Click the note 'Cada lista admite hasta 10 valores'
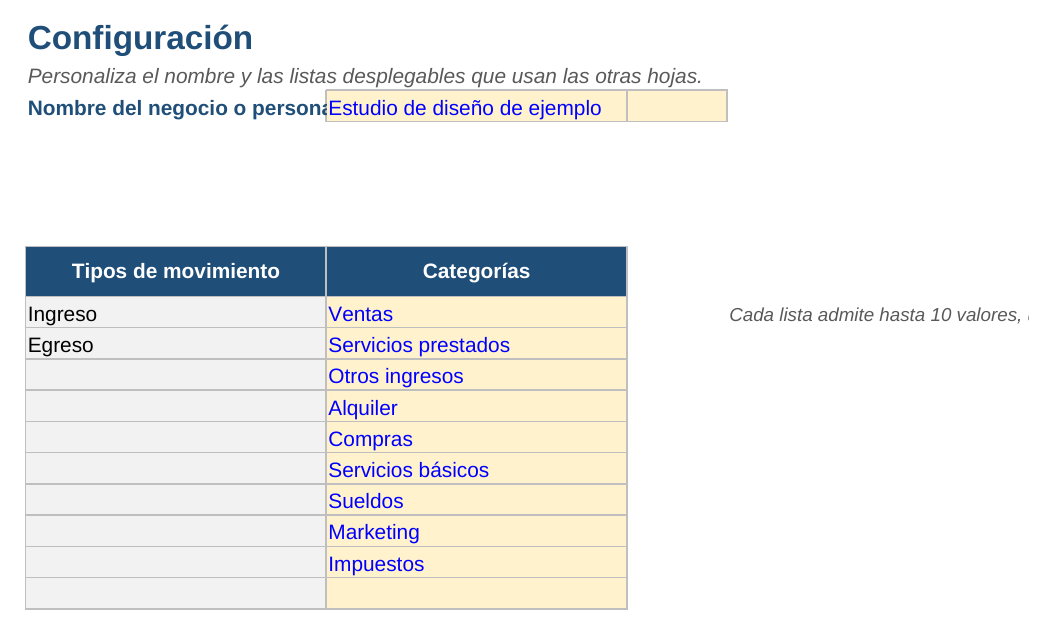The height and width of the screenshot is (634, 1053). pos(878,315)
